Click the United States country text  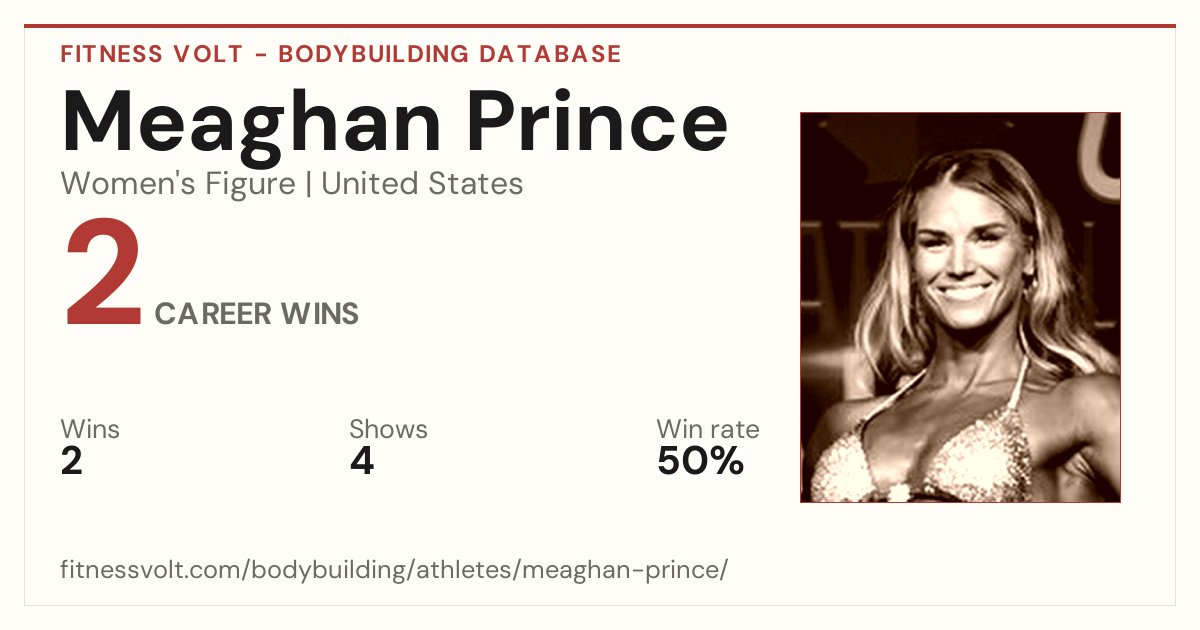[x=422, y=184]
